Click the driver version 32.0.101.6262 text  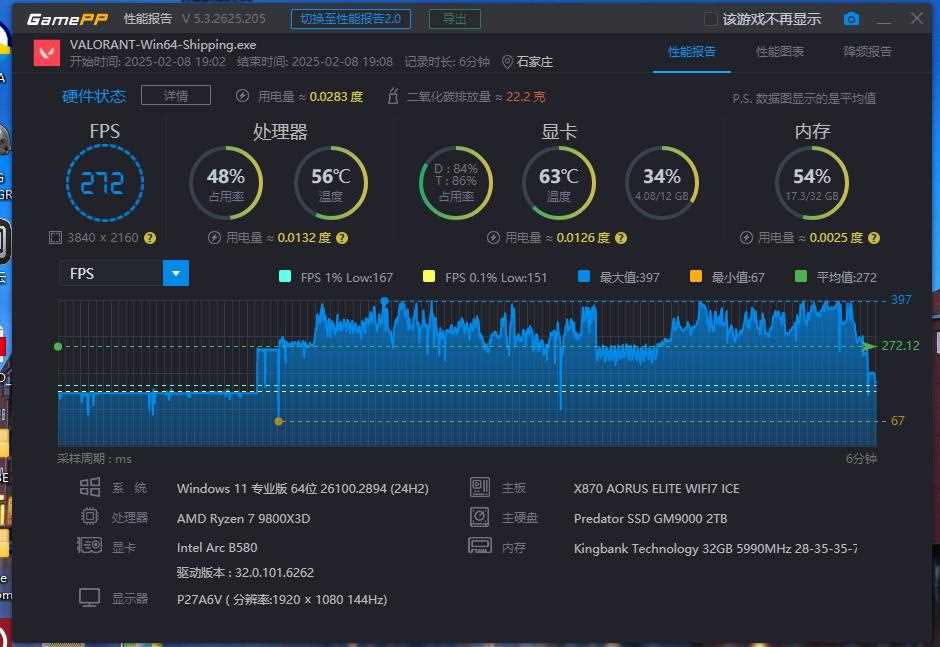[245, 573]
